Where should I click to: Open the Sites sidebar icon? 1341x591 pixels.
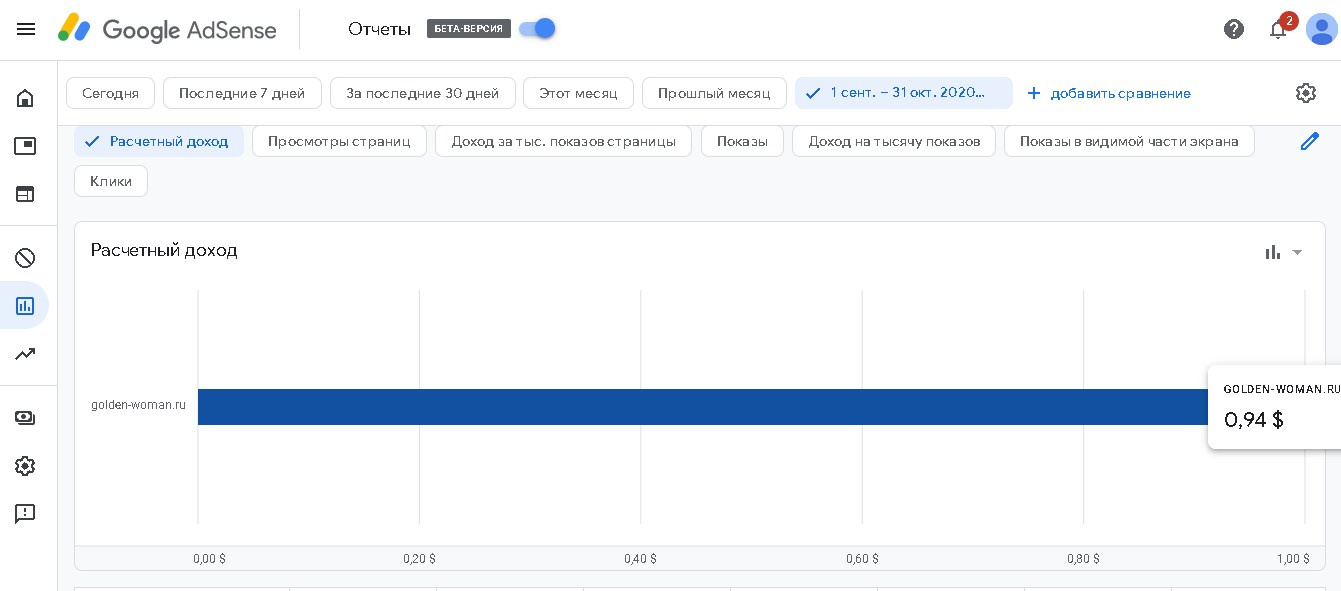[25, 194]
